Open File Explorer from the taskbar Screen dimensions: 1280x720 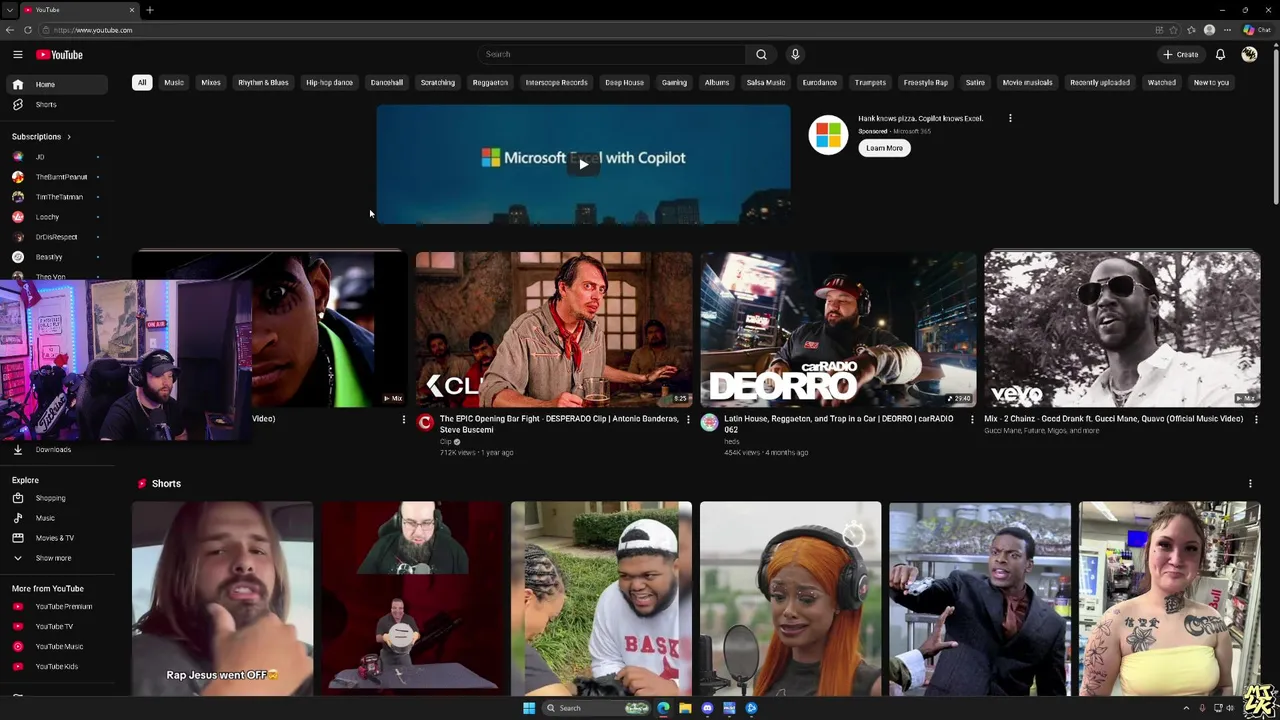coord(685,708)
